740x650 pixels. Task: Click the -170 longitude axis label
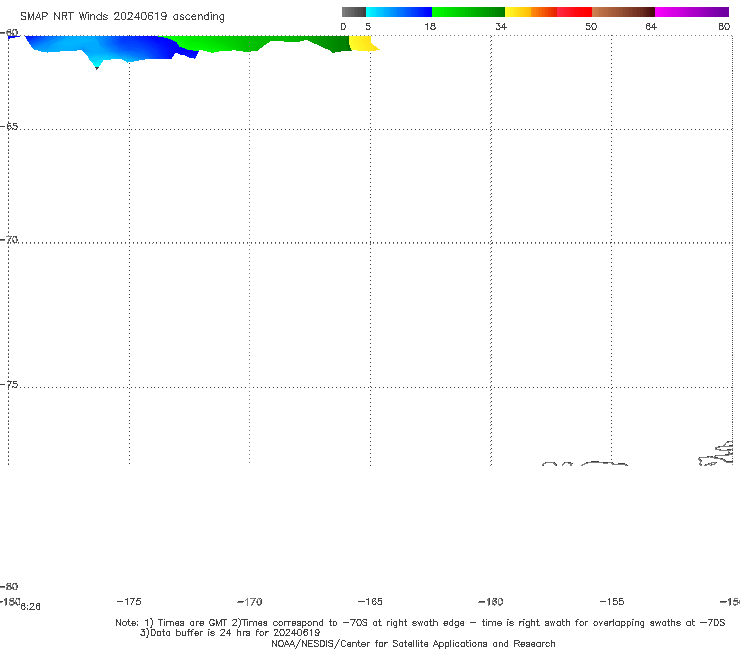[x=250, y=601]
